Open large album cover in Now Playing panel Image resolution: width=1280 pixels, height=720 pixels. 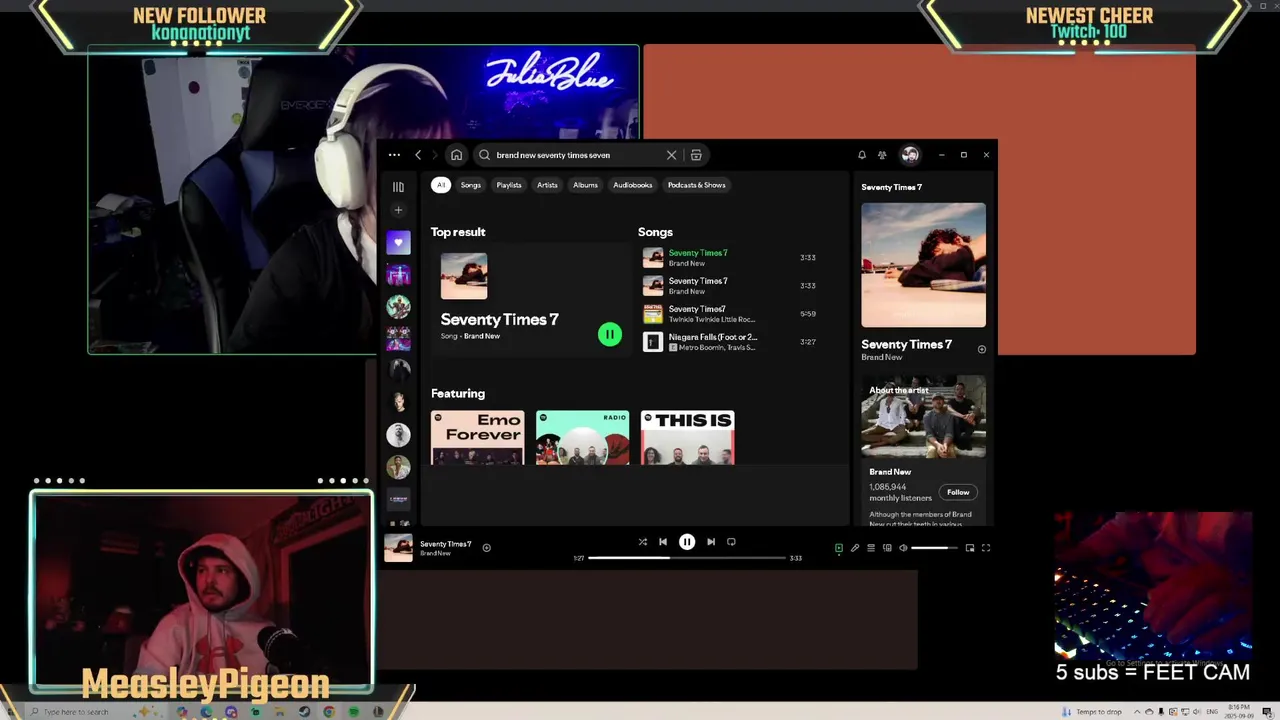coord(923,265)
